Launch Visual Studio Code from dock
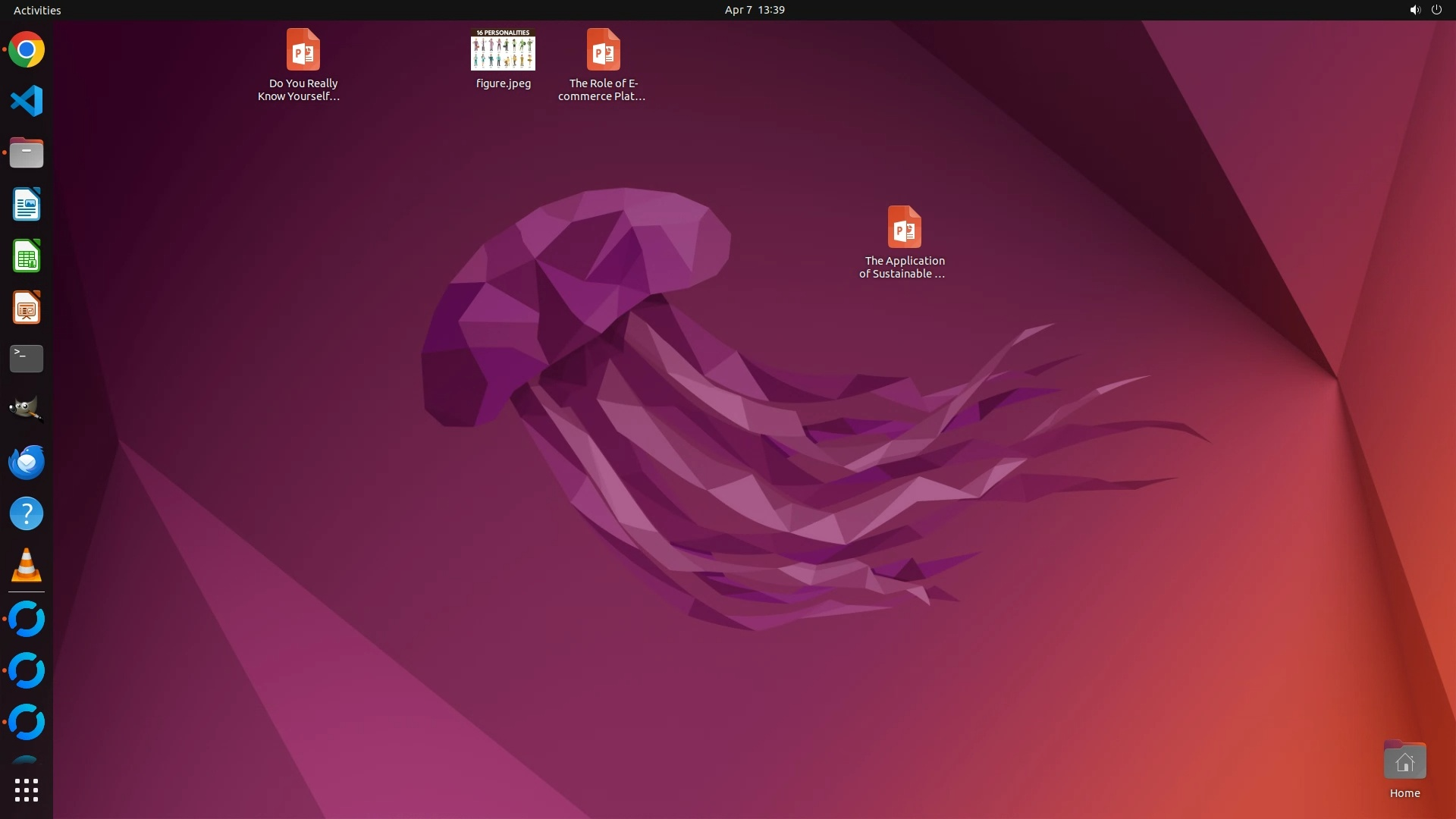1456x819 pixels. (27, 101)
